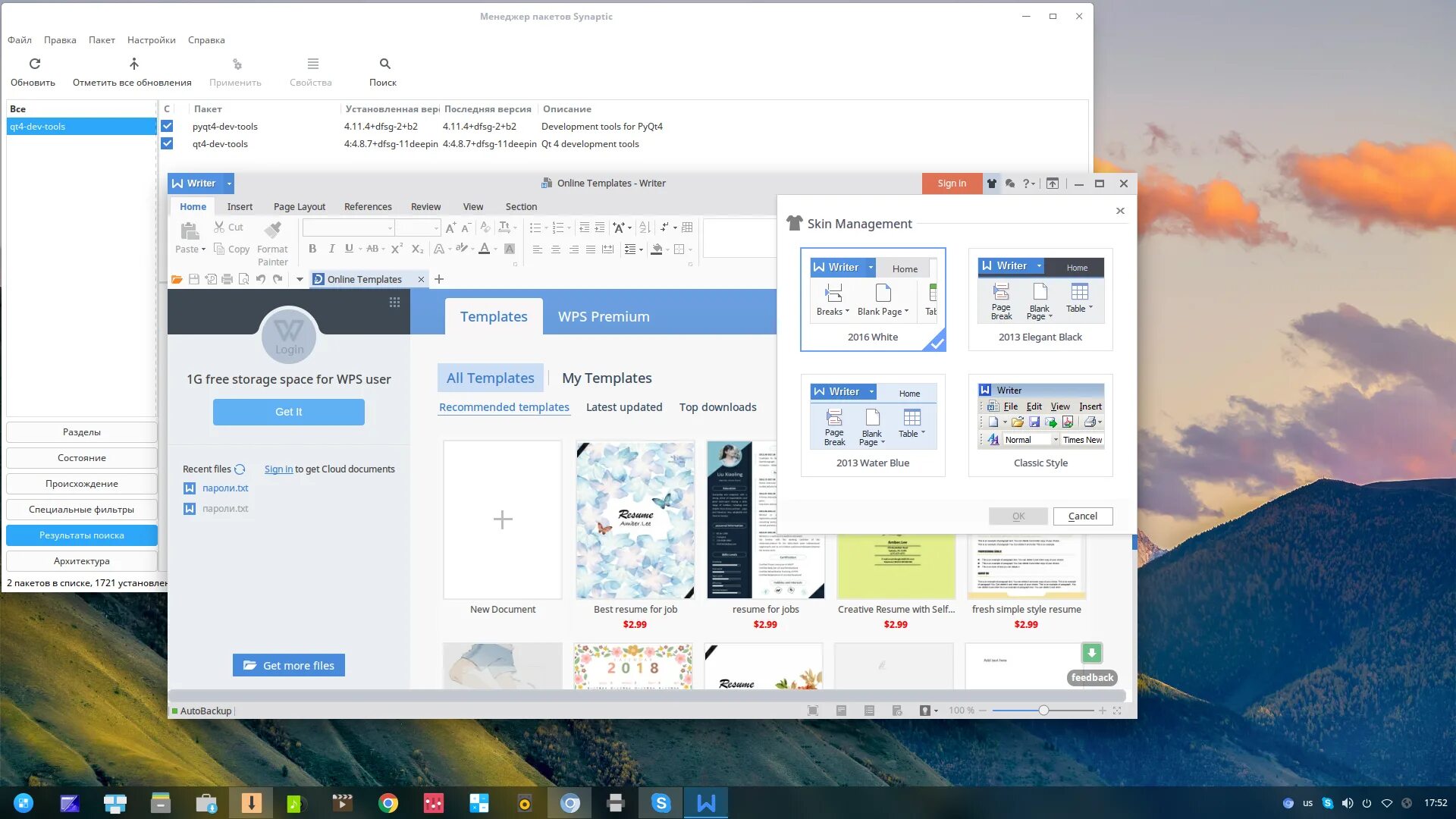1456x819 pixels.
Task: Click the Center alignment icon
Action: click(x=555, y=249)
